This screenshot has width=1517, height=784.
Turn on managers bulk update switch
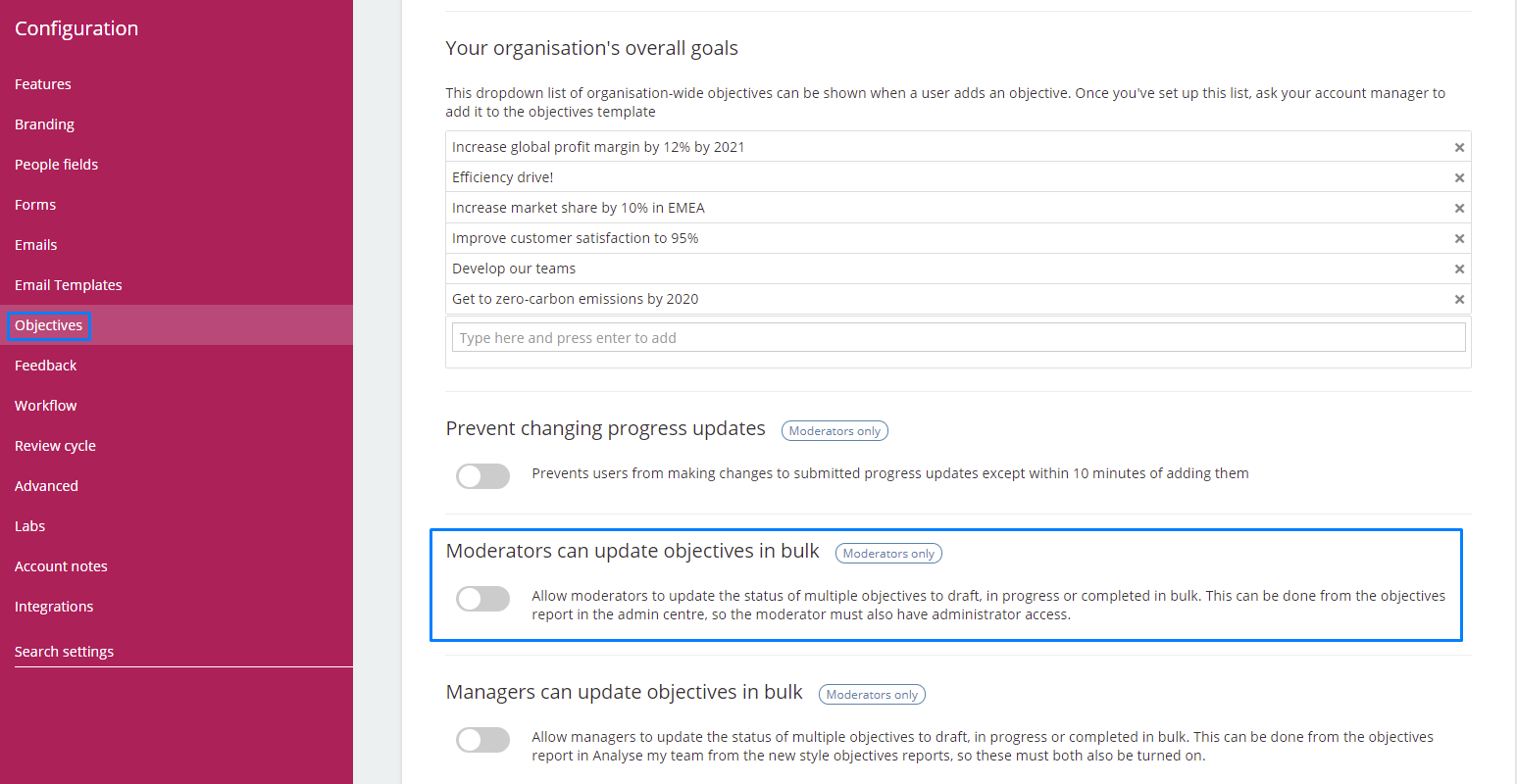click(482, 740)
